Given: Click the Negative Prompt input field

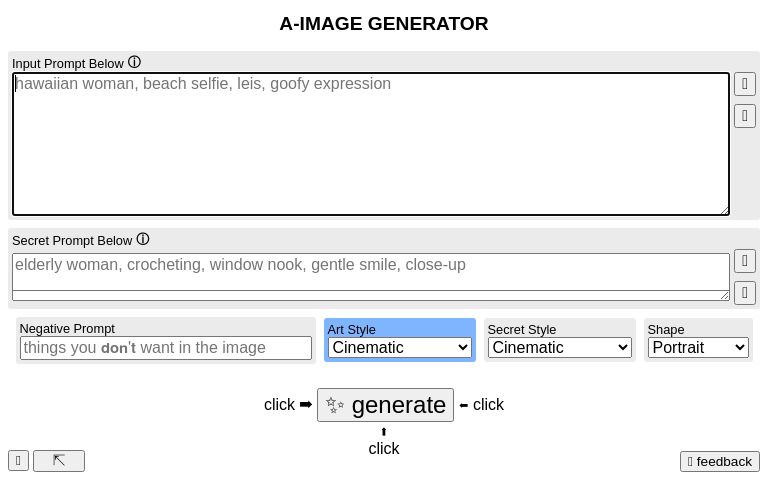Looking at the screenshot, I should [x=166, y=348].
